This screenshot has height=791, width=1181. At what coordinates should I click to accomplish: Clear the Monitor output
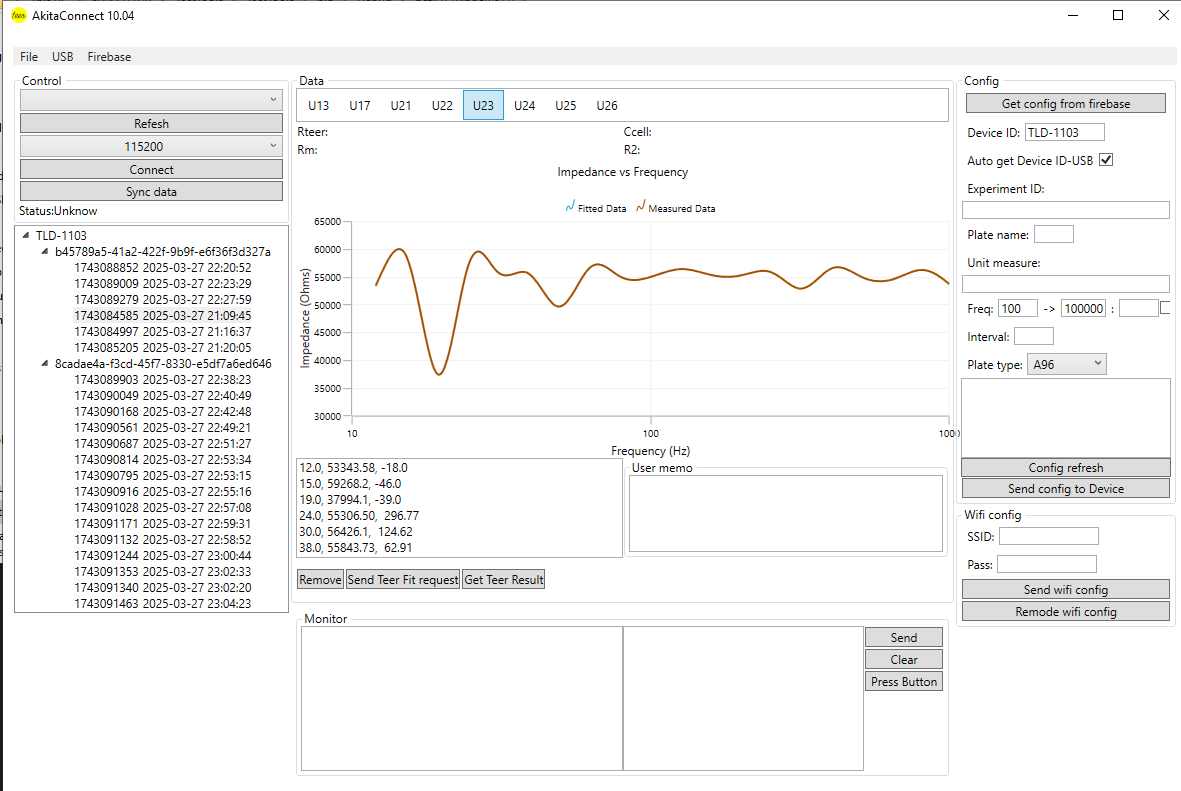(903, 659)
